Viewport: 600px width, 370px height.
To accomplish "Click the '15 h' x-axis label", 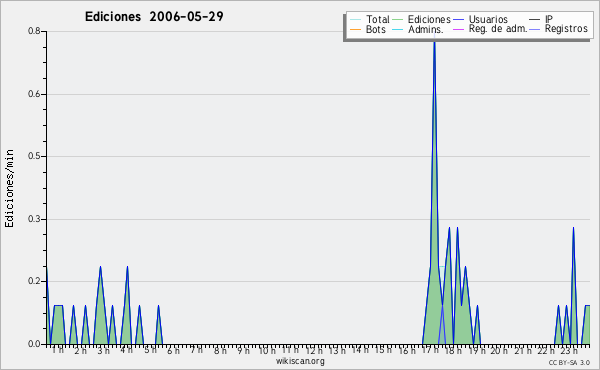I will point(383,350).
